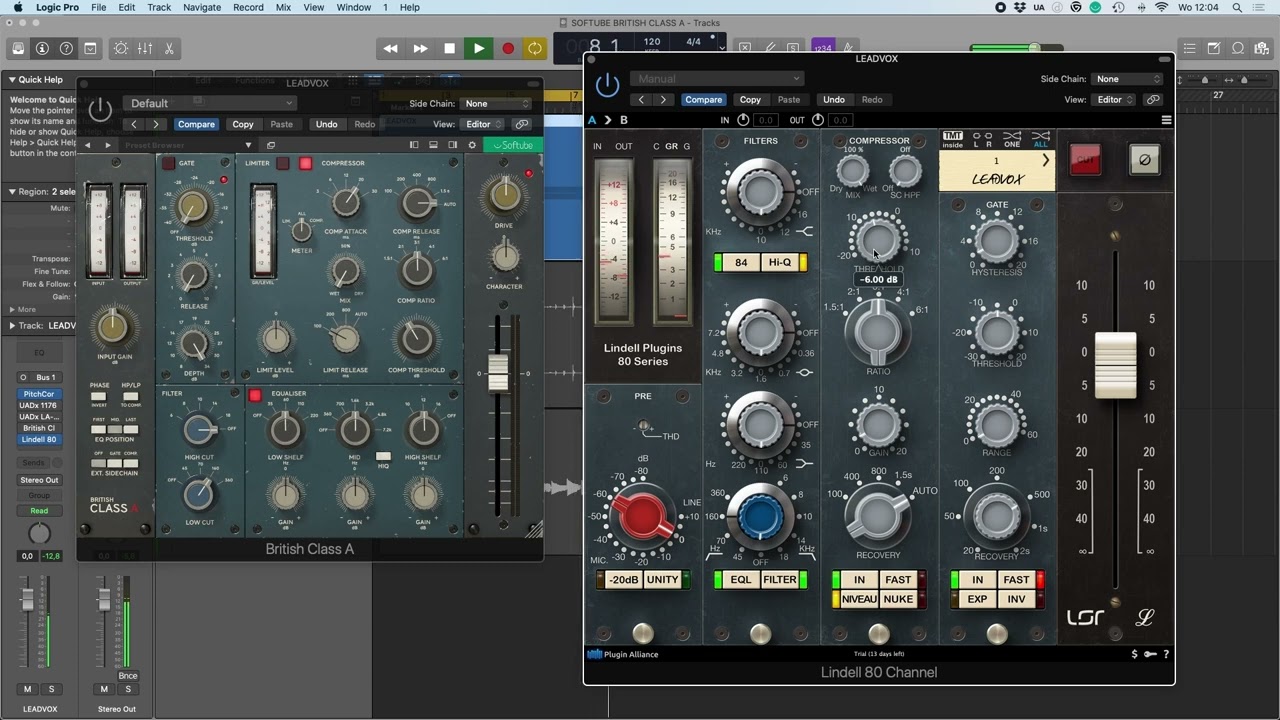Click link icon in Lindell 80 header
This screenshot has width=1280, height=720.
1153,100
